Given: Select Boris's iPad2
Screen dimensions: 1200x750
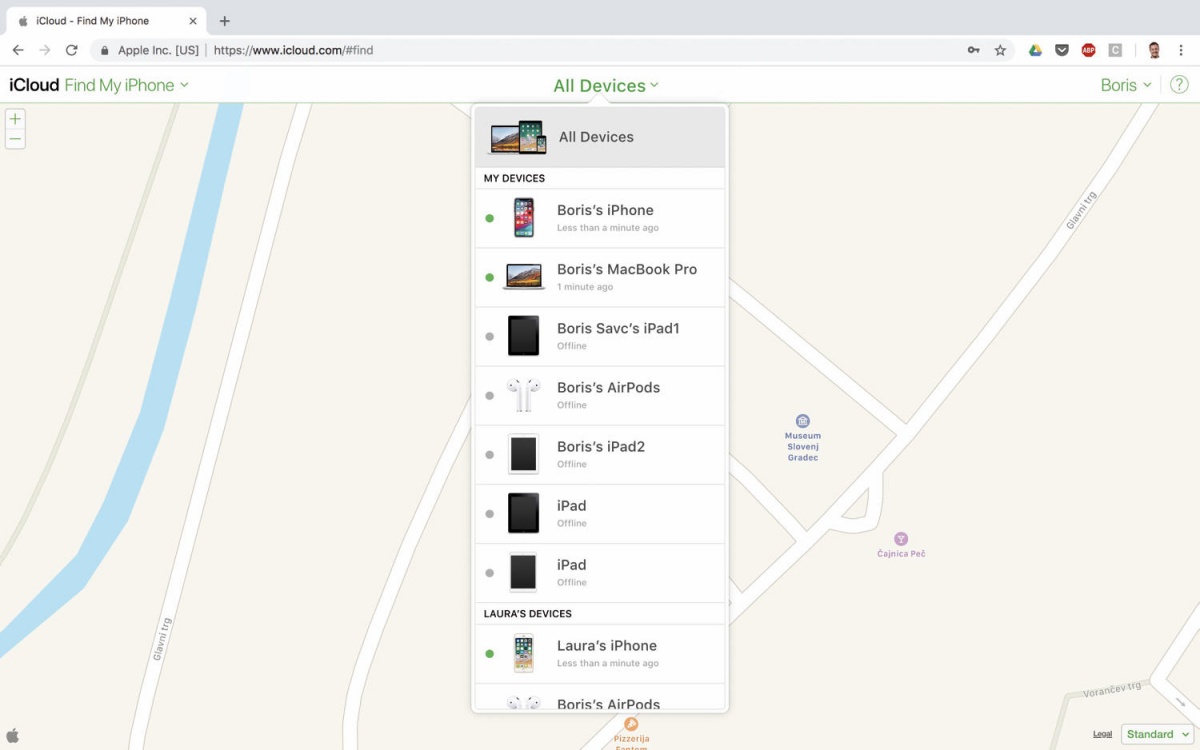Looking at the screenshot, I should click(600, 454).
